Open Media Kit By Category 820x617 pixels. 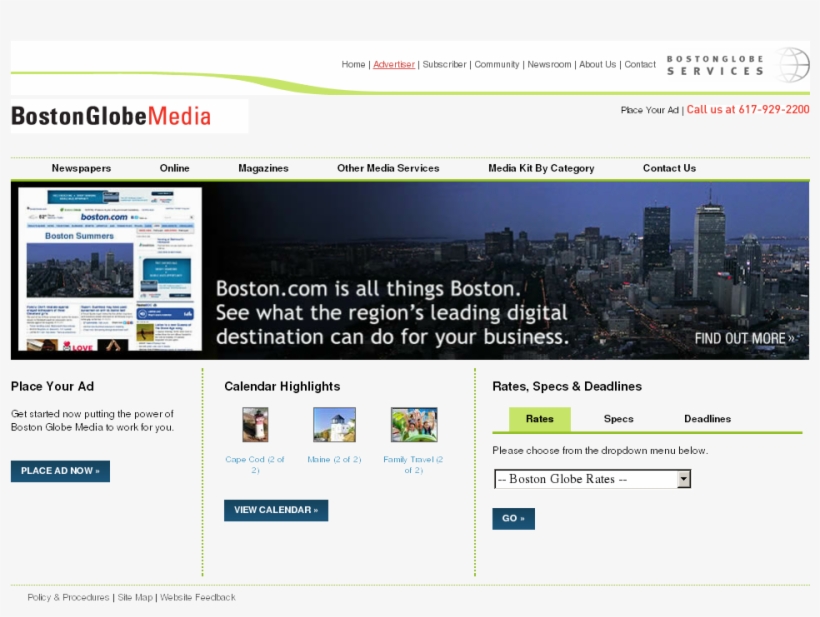(541, 168)
